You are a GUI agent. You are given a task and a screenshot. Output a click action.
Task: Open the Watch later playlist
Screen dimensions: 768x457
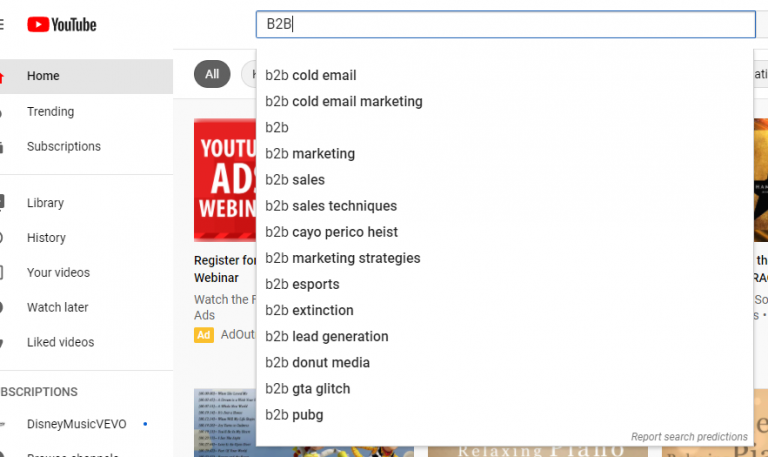tap(86, 307)
